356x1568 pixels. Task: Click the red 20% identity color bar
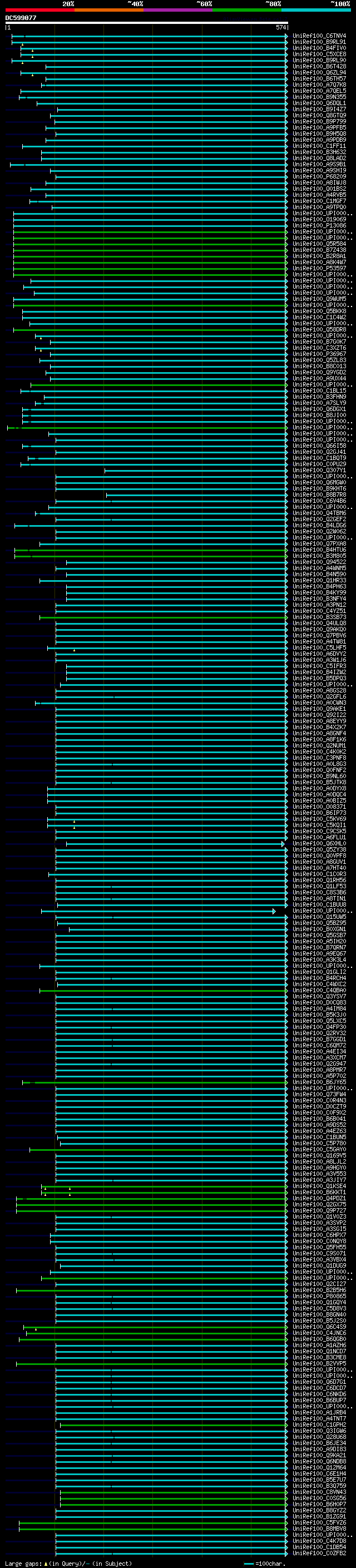click(39, 10)
